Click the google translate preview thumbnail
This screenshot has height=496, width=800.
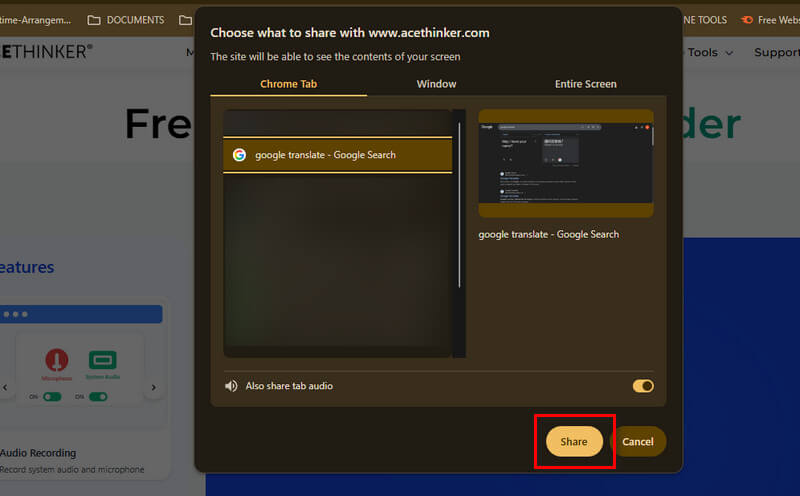[566, 163]
